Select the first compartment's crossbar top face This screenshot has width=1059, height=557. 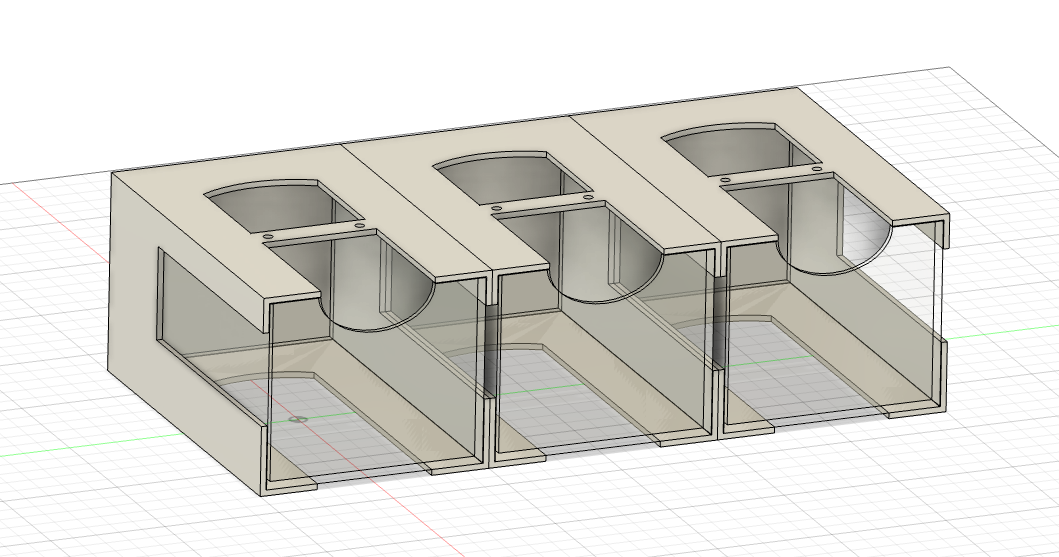[x=314, y=231]
